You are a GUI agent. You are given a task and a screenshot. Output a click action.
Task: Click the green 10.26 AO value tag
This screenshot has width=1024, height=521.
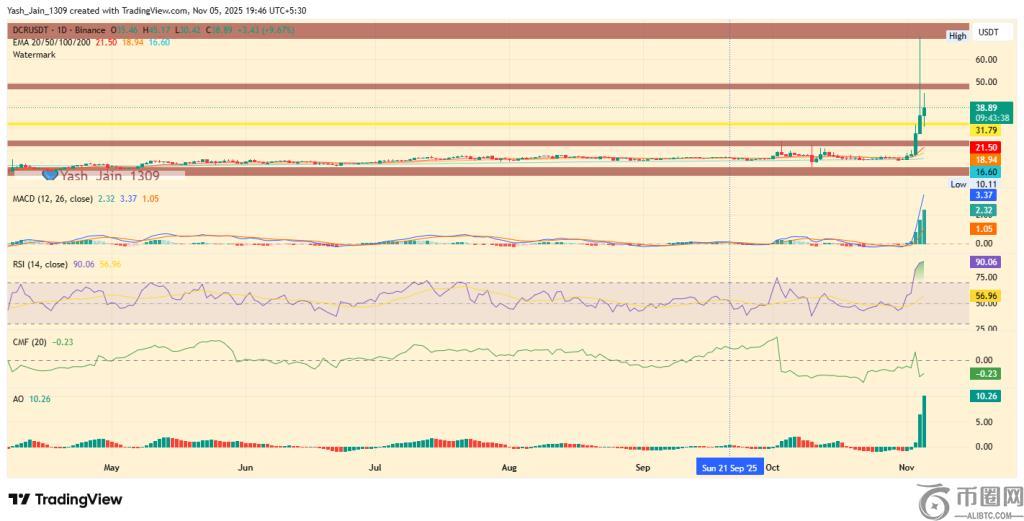coord(987,396)
